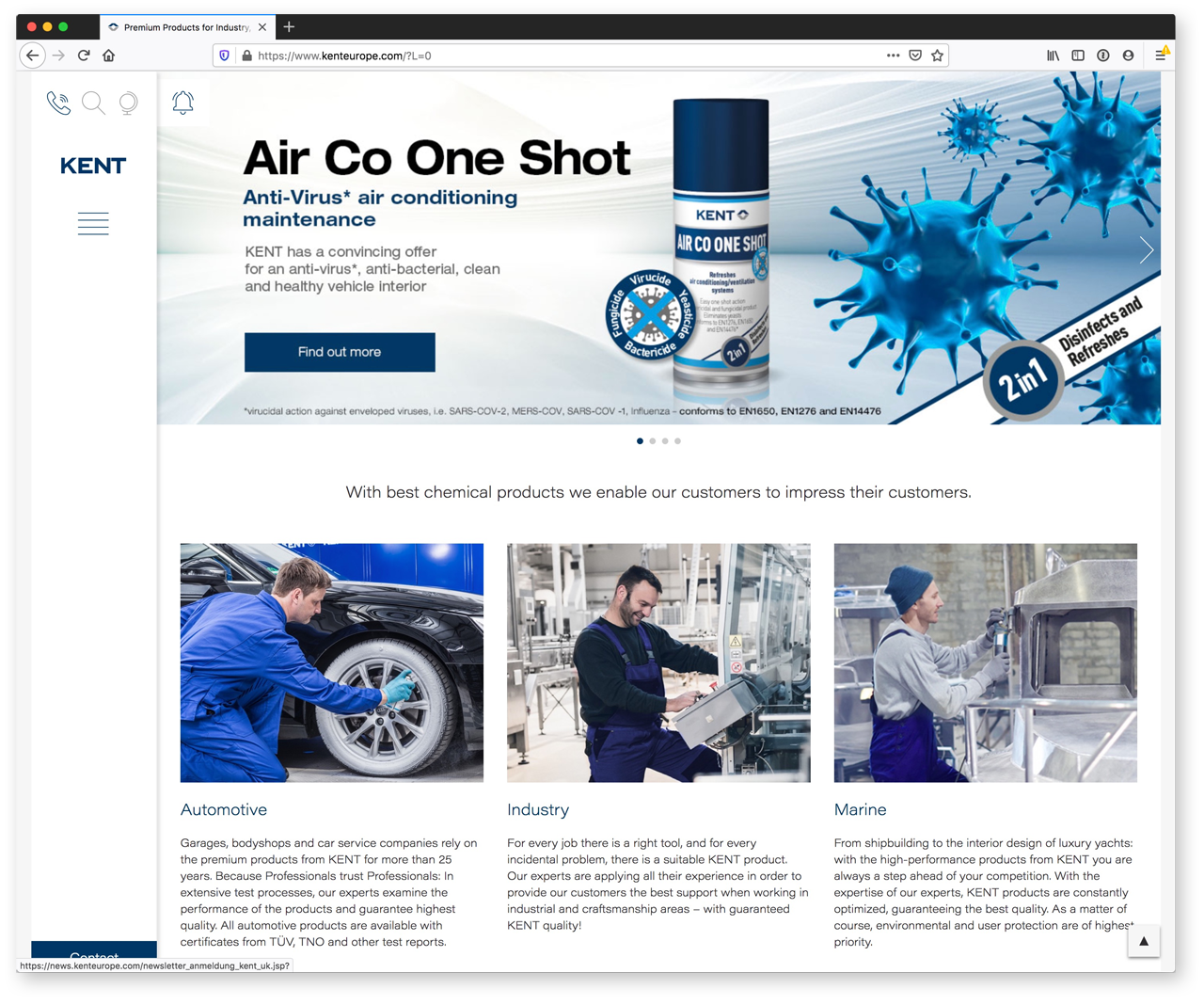Screen dimensions: 1204x1005
Task: Click the Industry worker image
Action: tap(658, 662)
